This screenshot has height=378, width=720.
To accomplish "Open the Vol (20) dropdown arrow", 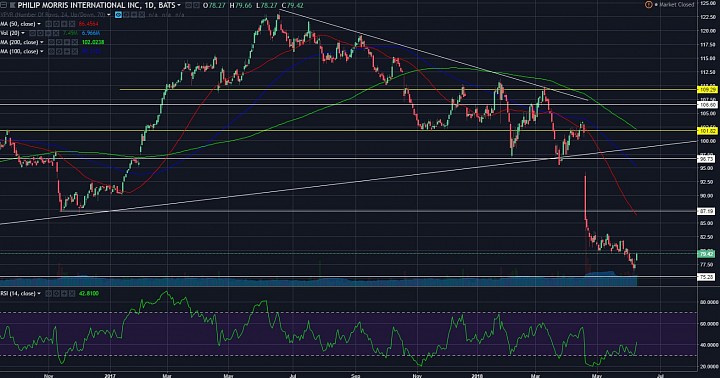I will point(23,33).
